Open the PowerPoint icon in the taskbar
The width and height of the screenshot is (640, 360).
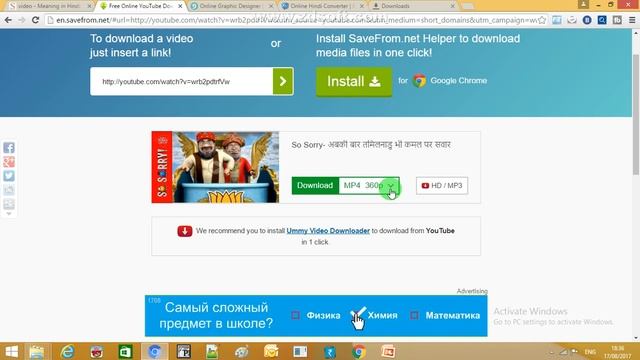click(x=388, y=351)
